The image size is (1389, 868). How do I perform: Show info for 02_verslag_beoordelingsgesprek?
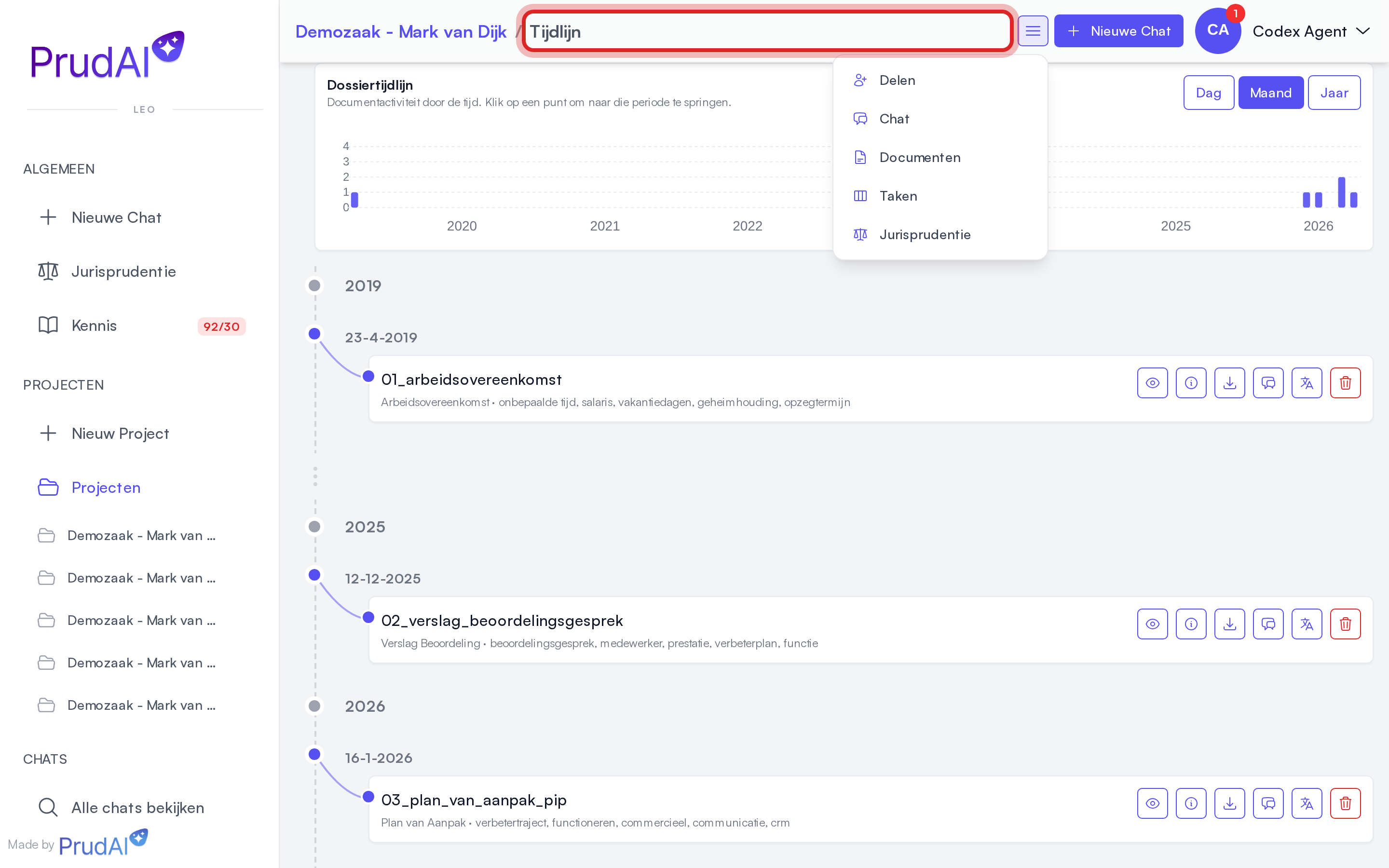click(1191, 624)
